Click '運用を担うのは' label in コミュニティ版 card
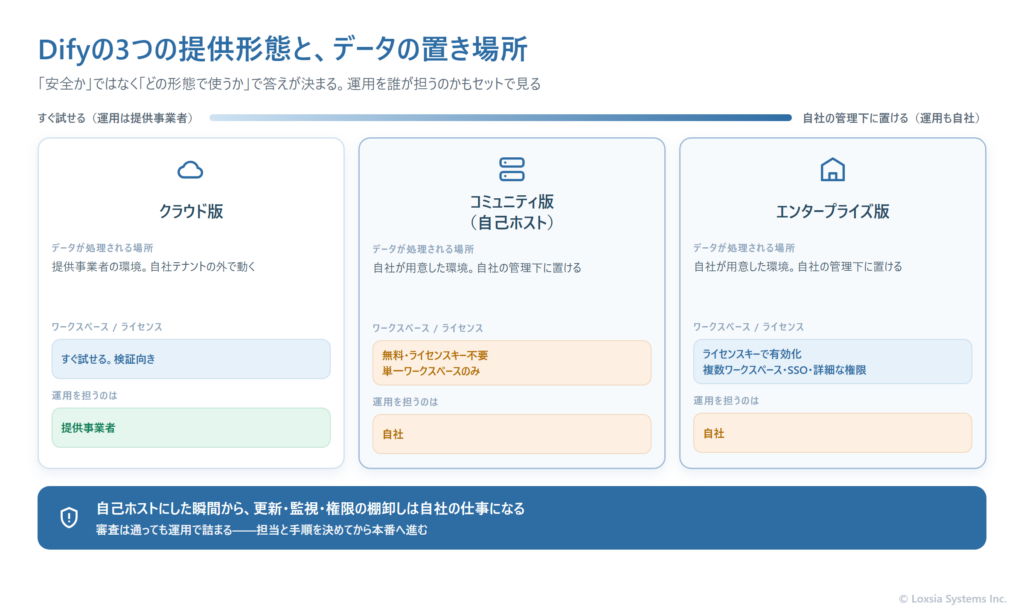This screenshot has width=1024, height=614. click(405, 402)
